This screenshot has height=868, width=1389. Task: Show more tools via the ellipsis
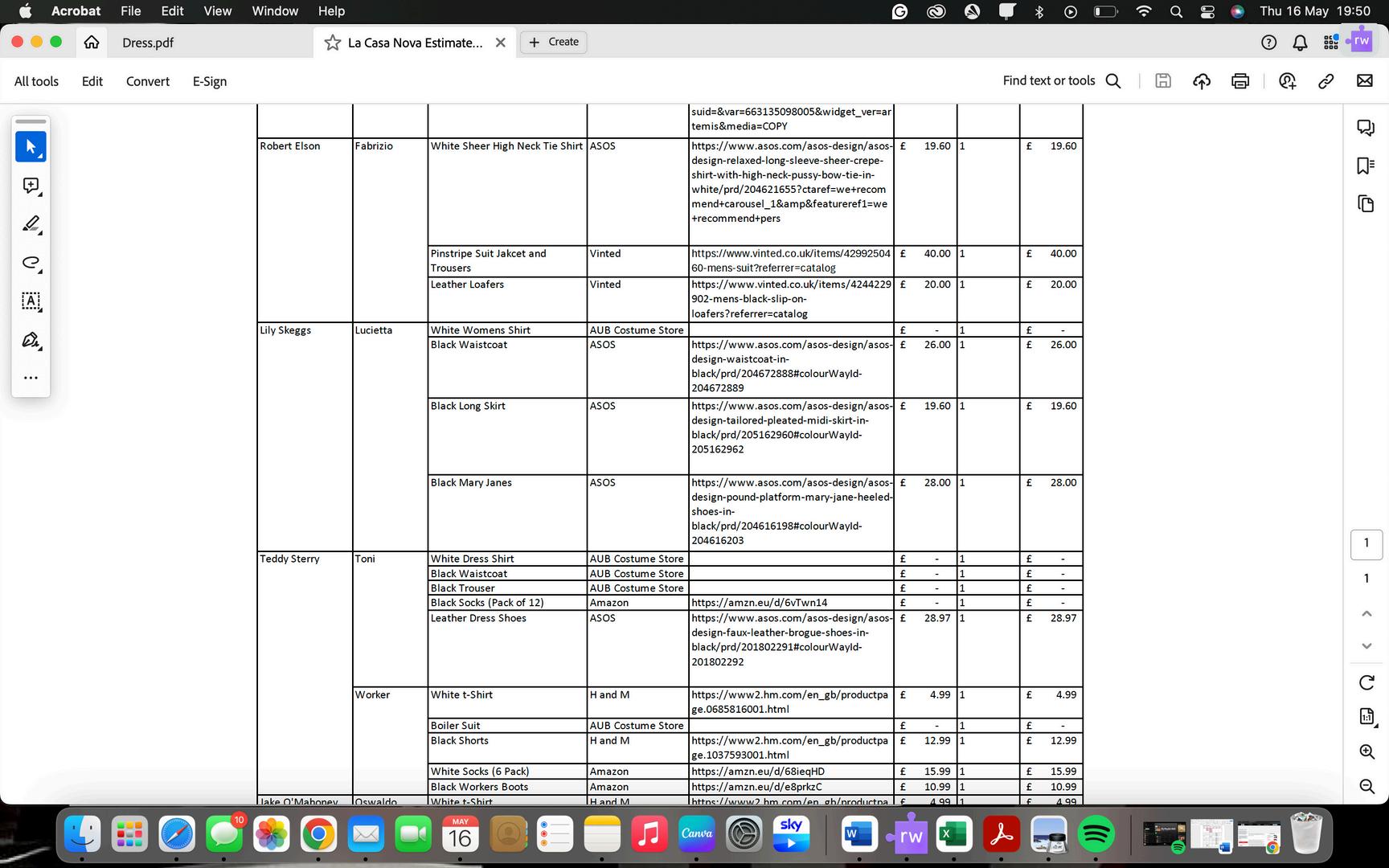pyautogui.click(x=31, y=378)
